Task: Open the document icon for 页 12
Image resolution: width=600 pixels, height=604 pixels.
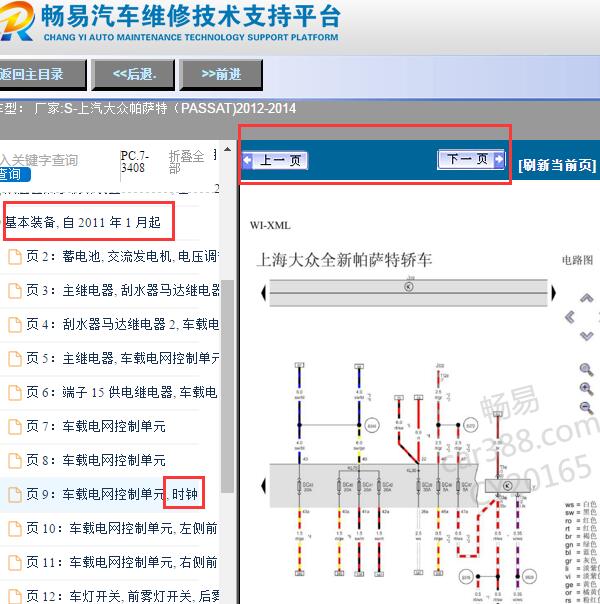Action: click(15, 596)
